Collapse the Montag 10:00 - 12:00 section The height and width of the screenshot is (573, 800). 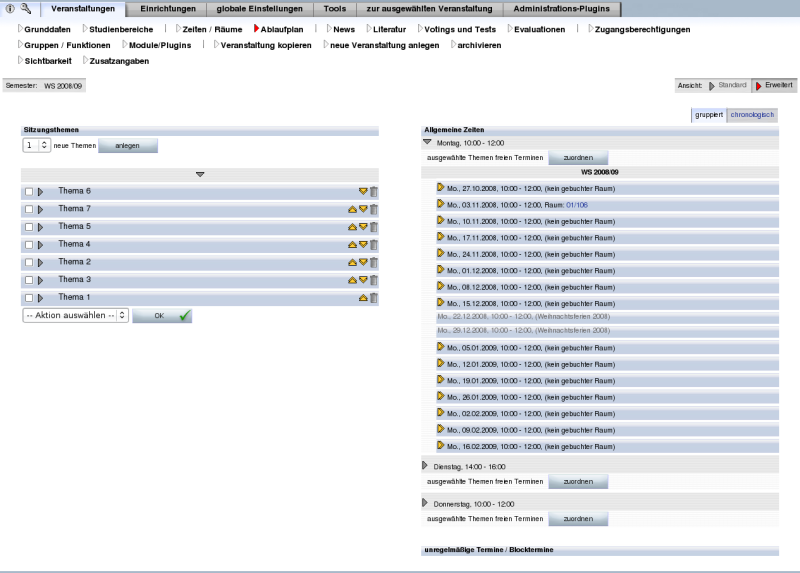(x=427, y=143)
